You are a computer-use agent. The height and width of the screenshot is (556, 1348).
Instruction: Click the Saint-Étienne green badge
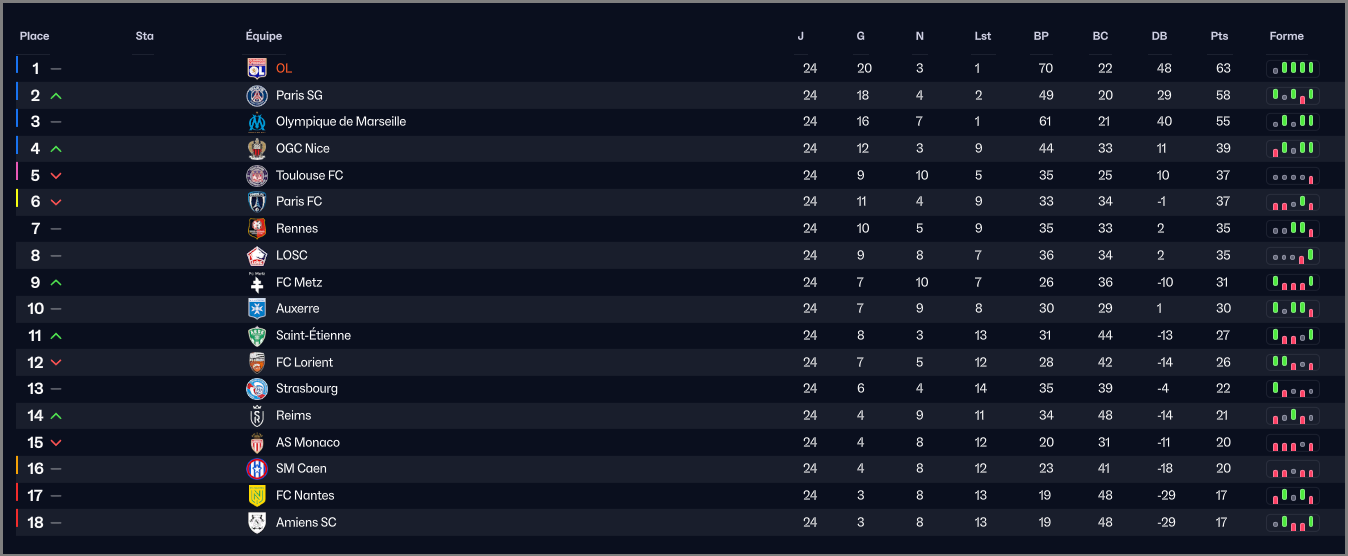pos(257,335)
